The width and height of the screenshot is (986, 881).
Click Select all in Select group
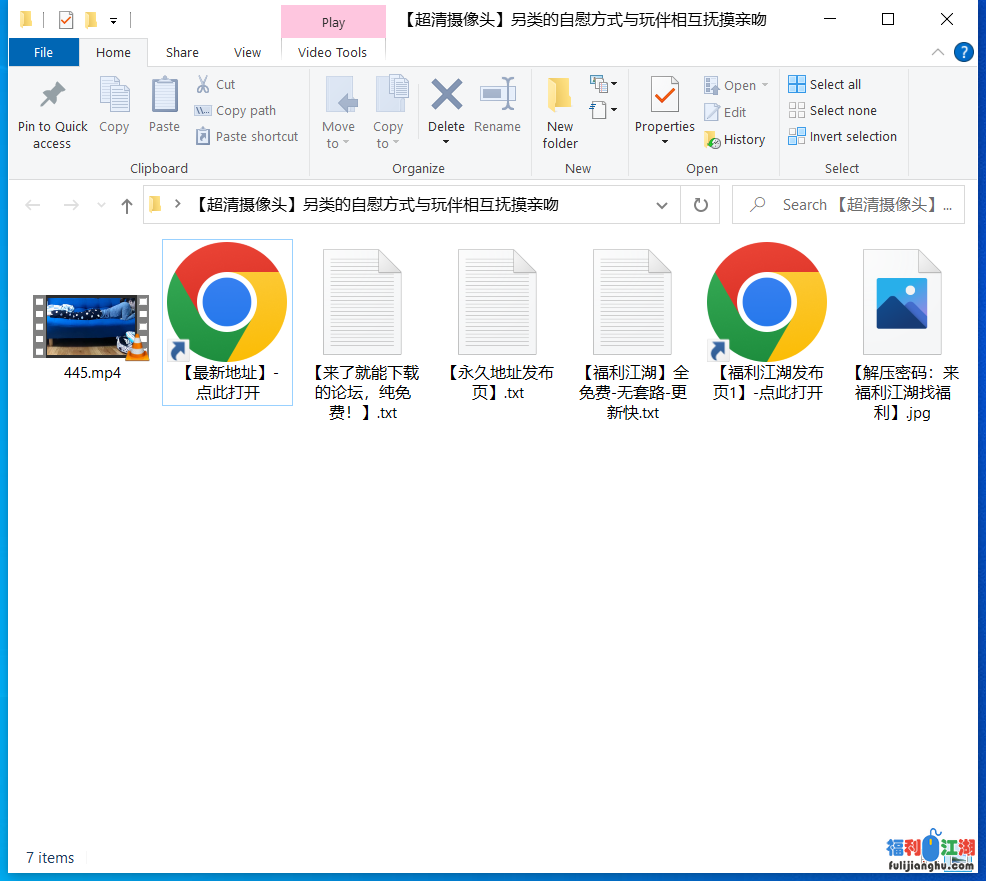point(824,84)
